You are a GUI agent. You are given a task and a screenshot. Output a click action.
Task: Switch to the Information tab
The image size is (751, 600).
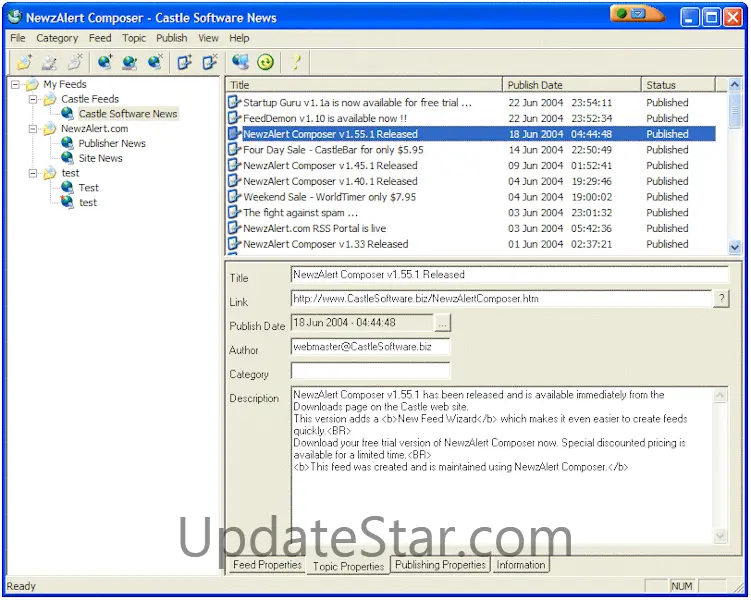pos(521,565)
